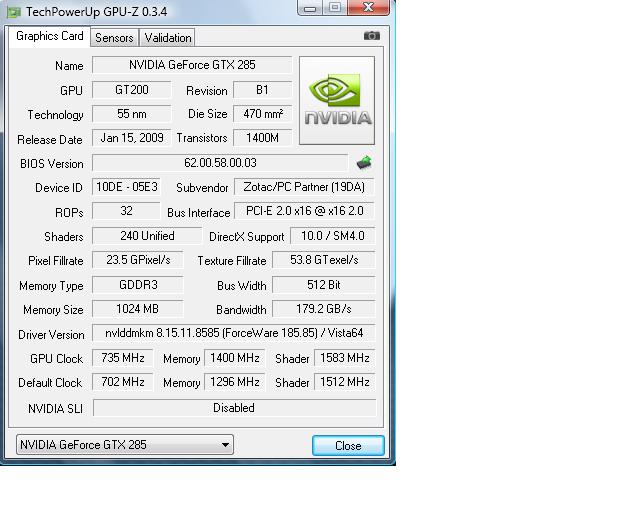This screenshot has height=512, width=640.
Task: Click the Shaders value 240 Unified
Action: 147,236
